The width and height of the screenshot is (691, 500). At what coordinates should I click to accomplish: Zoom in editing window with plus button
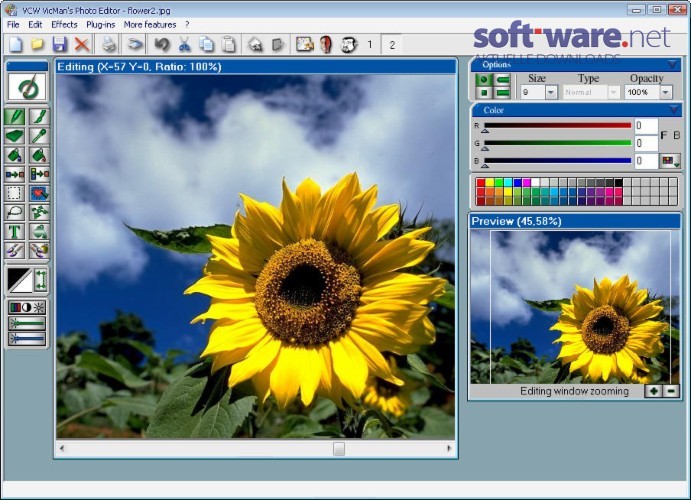(x=653, y=391)
